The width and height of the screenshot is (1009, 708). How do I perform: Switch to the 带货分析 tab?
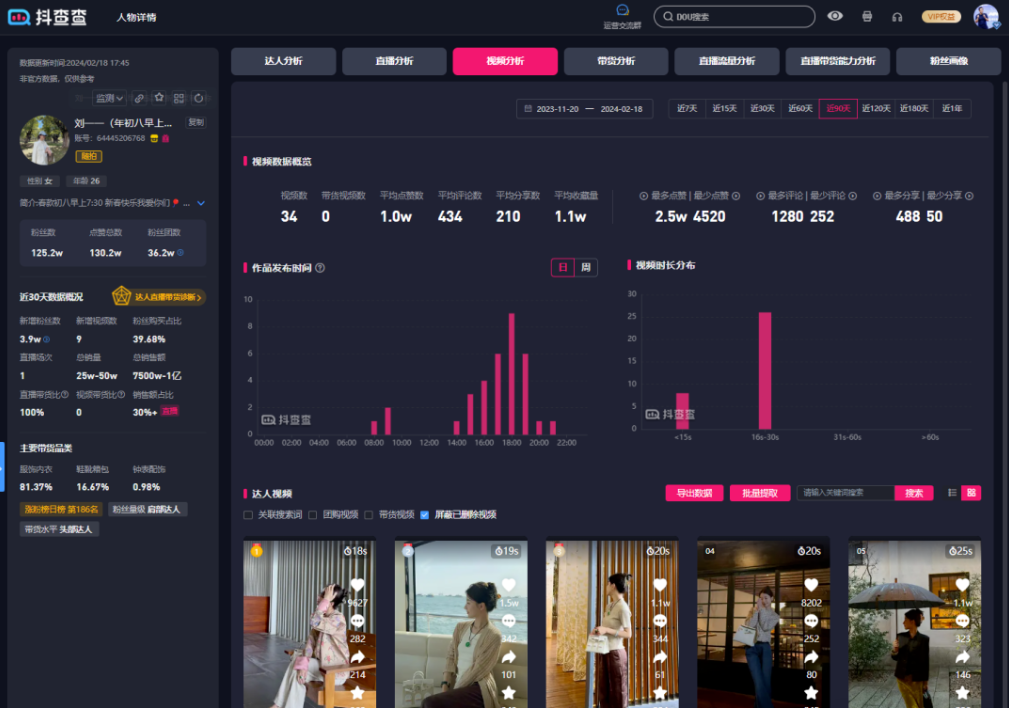tap(616, 61)
